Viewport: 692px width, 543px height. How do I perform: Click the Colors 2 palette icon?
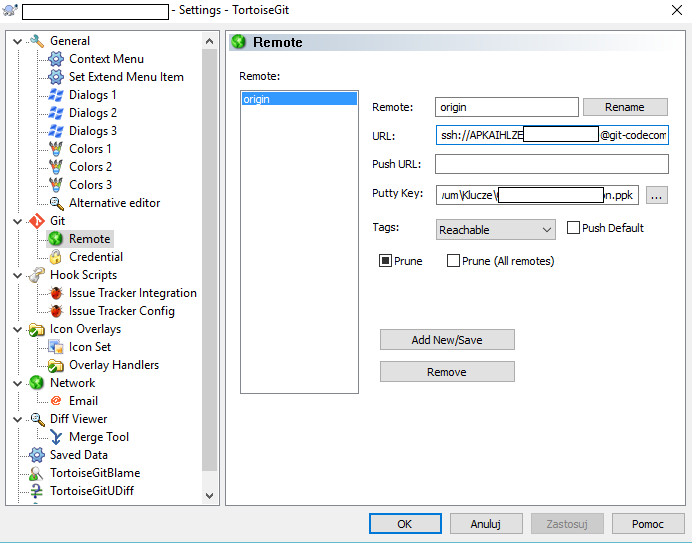[56, 167]
